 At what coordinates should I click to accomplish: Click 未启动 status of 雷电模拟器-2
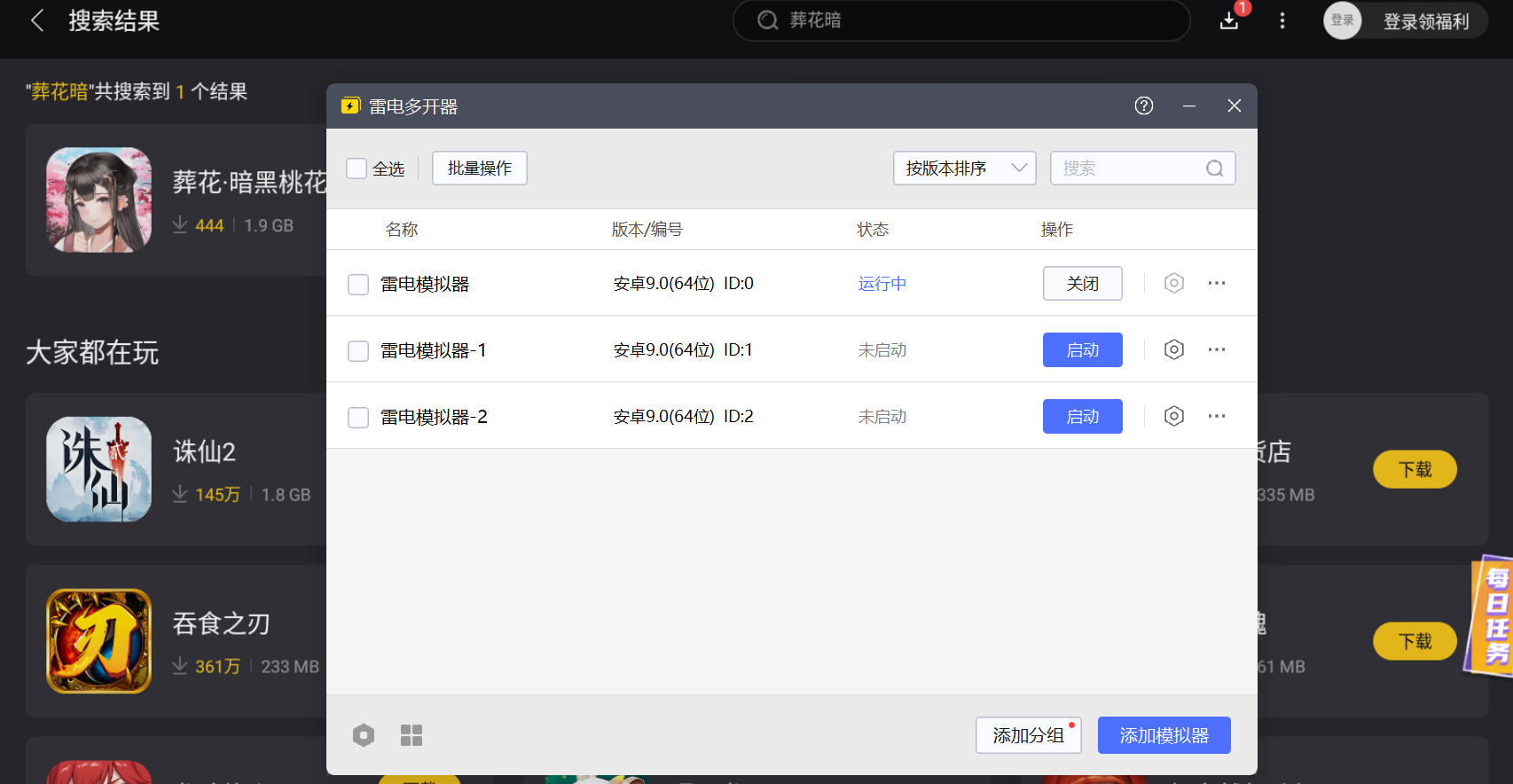point(882,417)
